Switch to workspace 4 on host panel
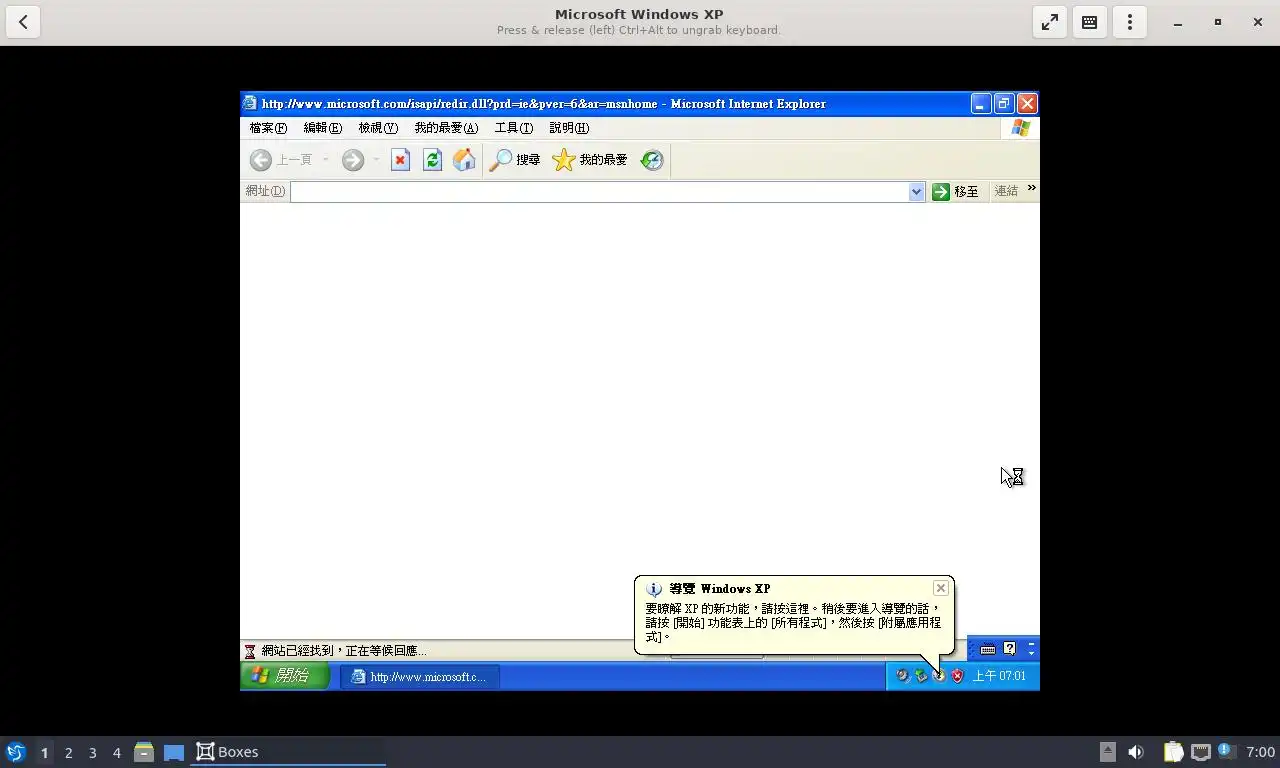Screen dimensions: 1280x768 pyautogui.click(x=116, y=752)
